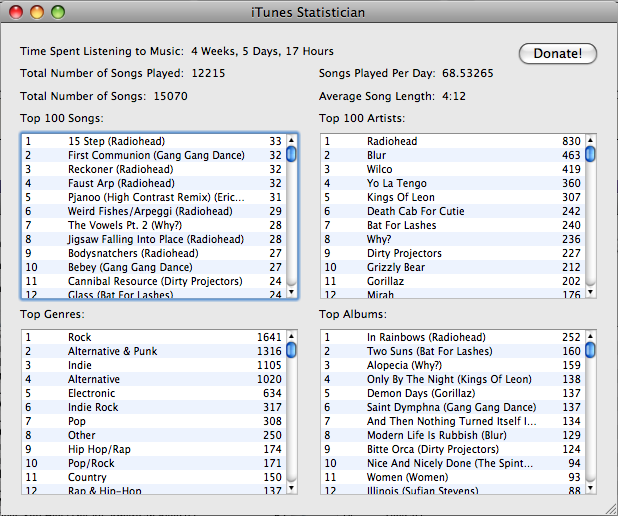Select artist row Blur

click(453, 155)
